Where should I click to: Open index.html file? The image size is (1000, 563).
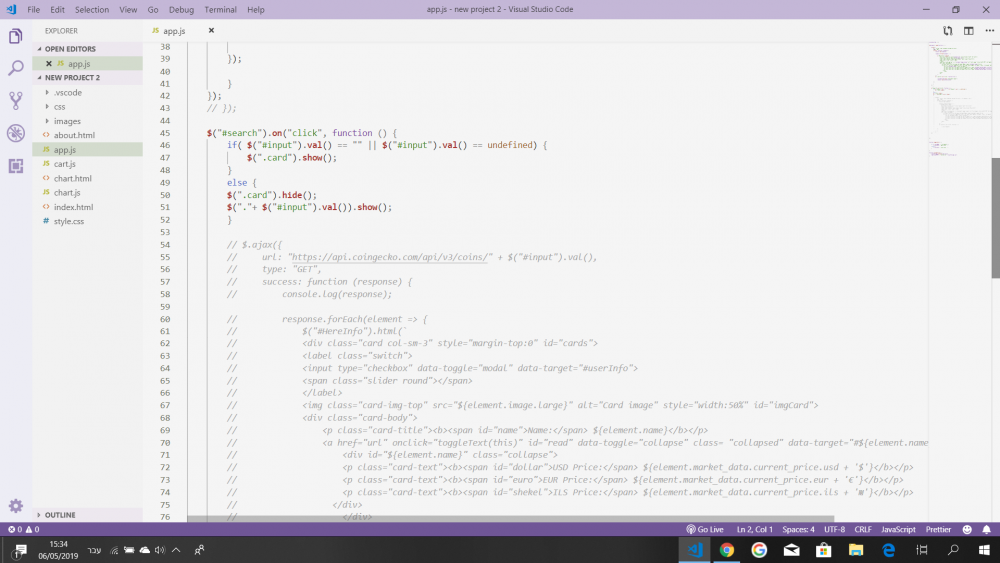(87, 207)
